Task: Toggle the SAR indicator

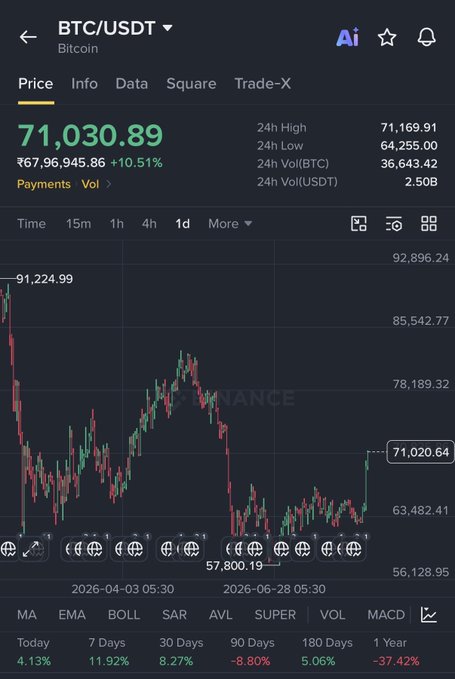Action: pyautogui.click(x=174, y=615)
